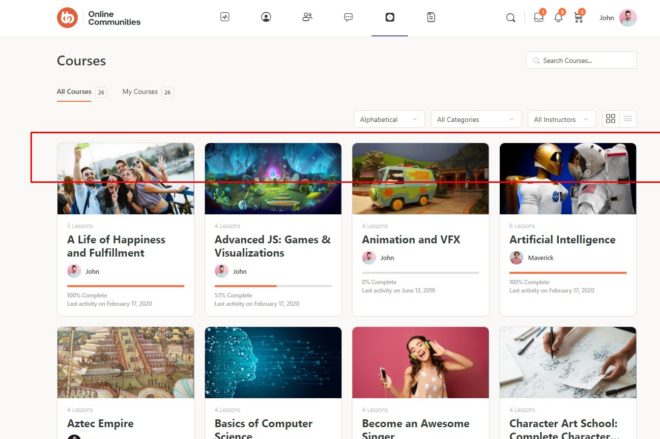This screenshot has height=439, width=660.
Task: Click instructor Maverick on Artificial Intelligence
Action: point(540,258)
